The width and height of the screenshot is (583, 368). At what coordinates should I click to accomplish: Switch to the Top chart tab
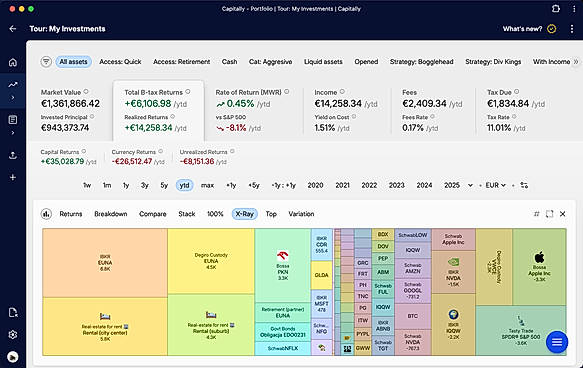coord(271,214)
